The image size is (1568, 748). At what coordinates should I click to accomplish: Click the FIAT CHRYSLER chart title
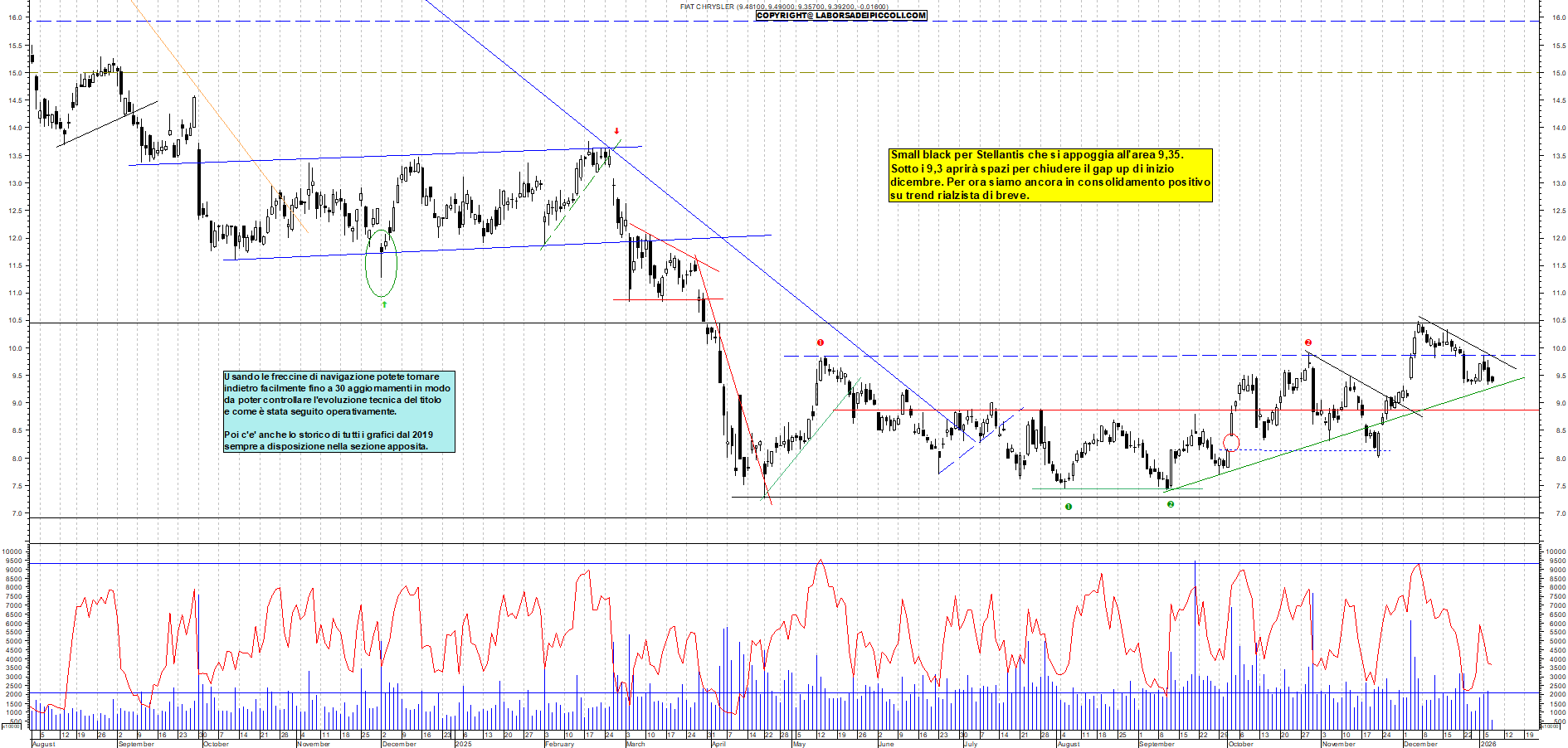(x=707, y=7)
